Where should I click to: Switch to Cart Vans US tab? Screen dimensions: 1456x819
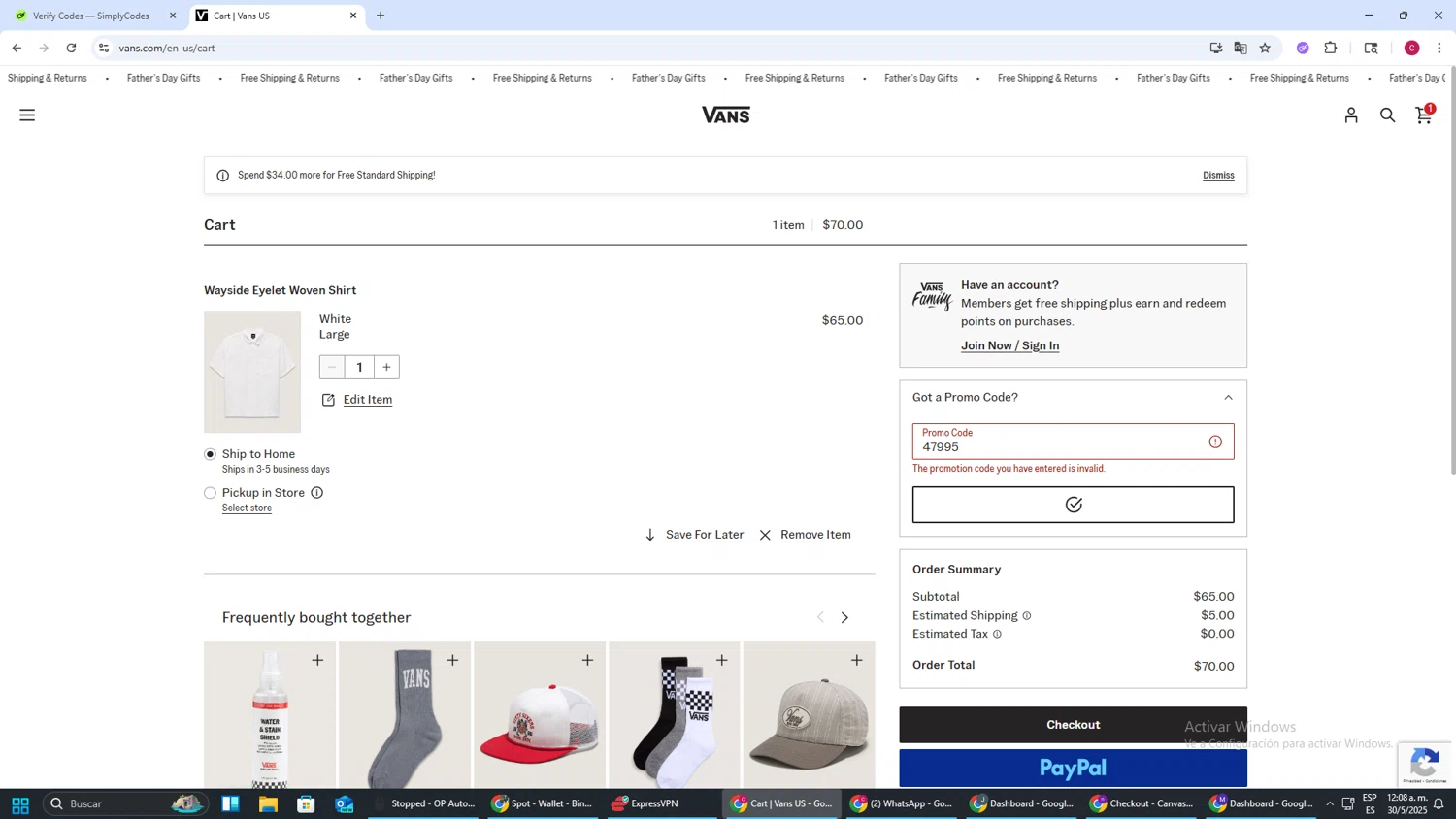coord(276,16)
